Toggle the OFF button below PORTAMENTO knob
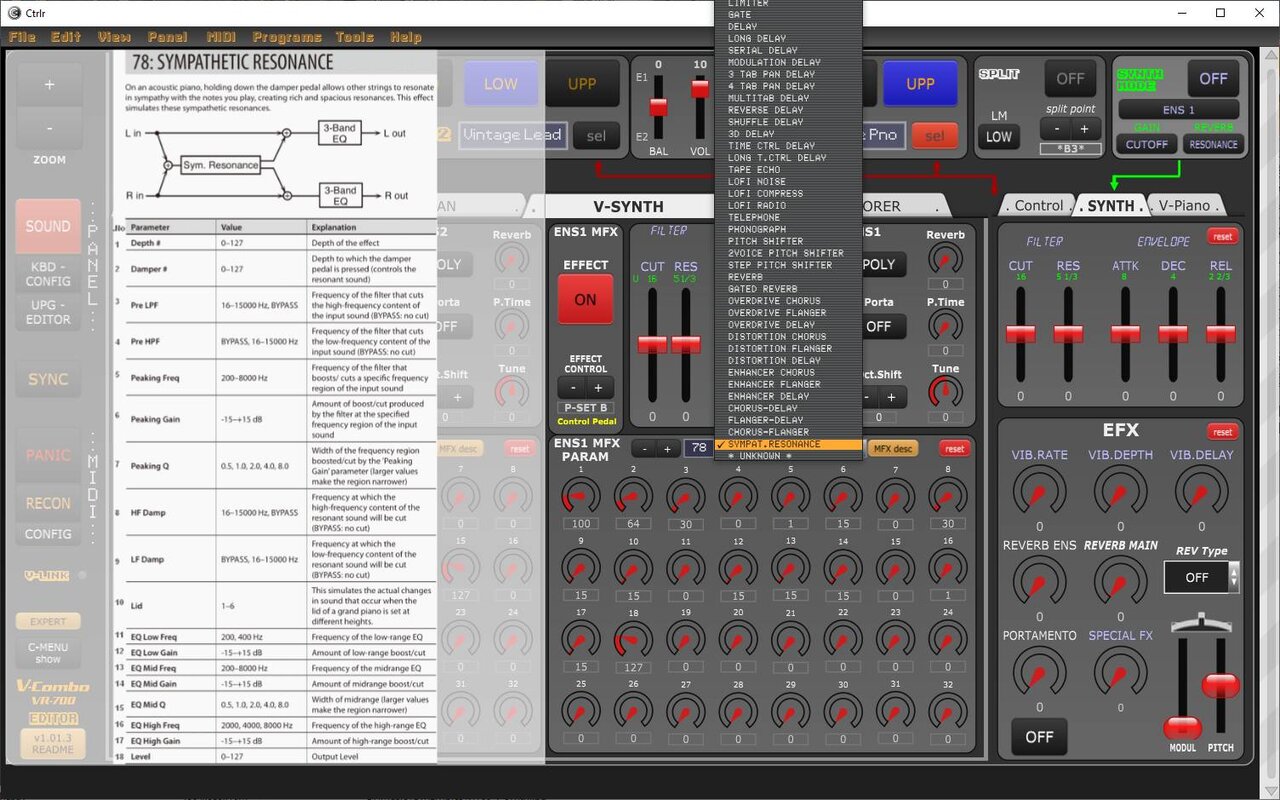The height and width of the screenshot is (800, 1280). tap(1039, 737)
